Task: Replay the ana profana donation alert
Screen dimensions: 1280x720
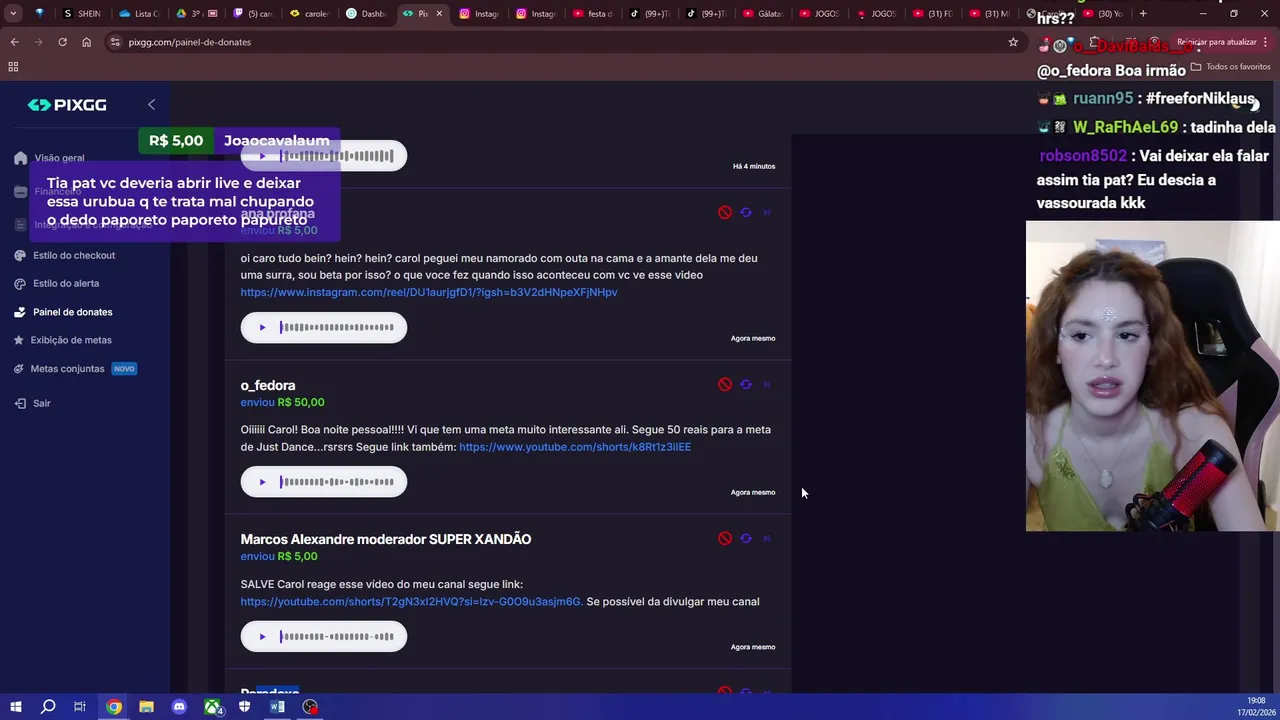Action: pos(746,212)
